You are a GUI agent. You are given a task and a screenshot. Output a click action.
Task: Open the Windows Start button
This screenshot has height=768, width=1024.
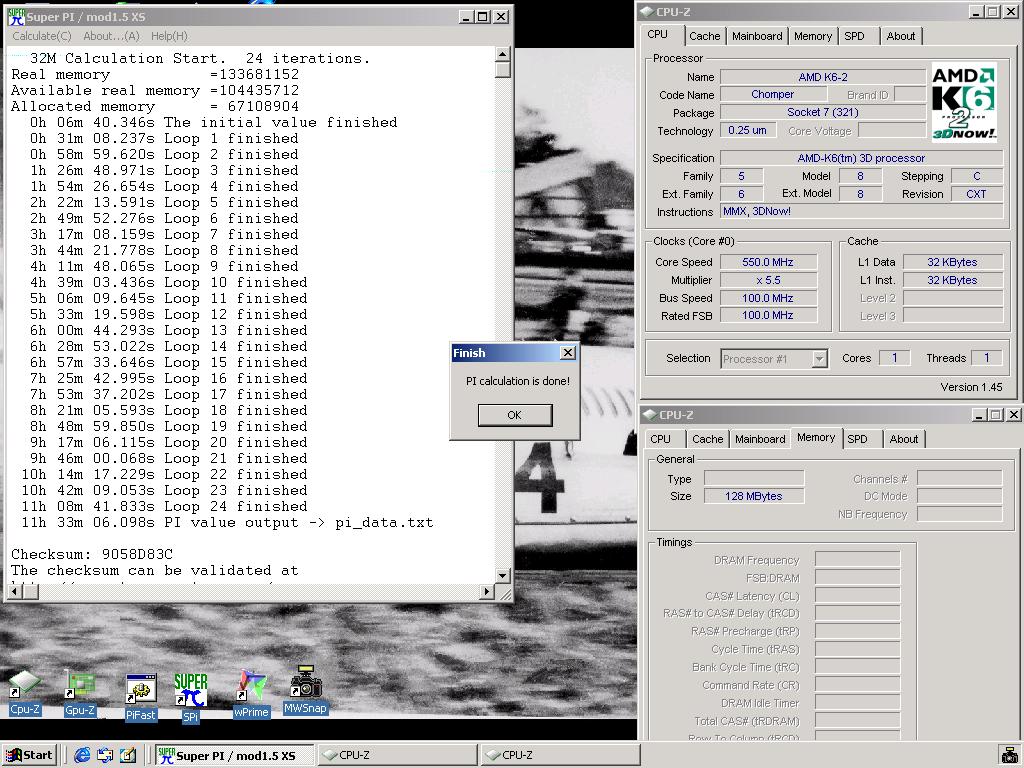(x=29, y=755)
